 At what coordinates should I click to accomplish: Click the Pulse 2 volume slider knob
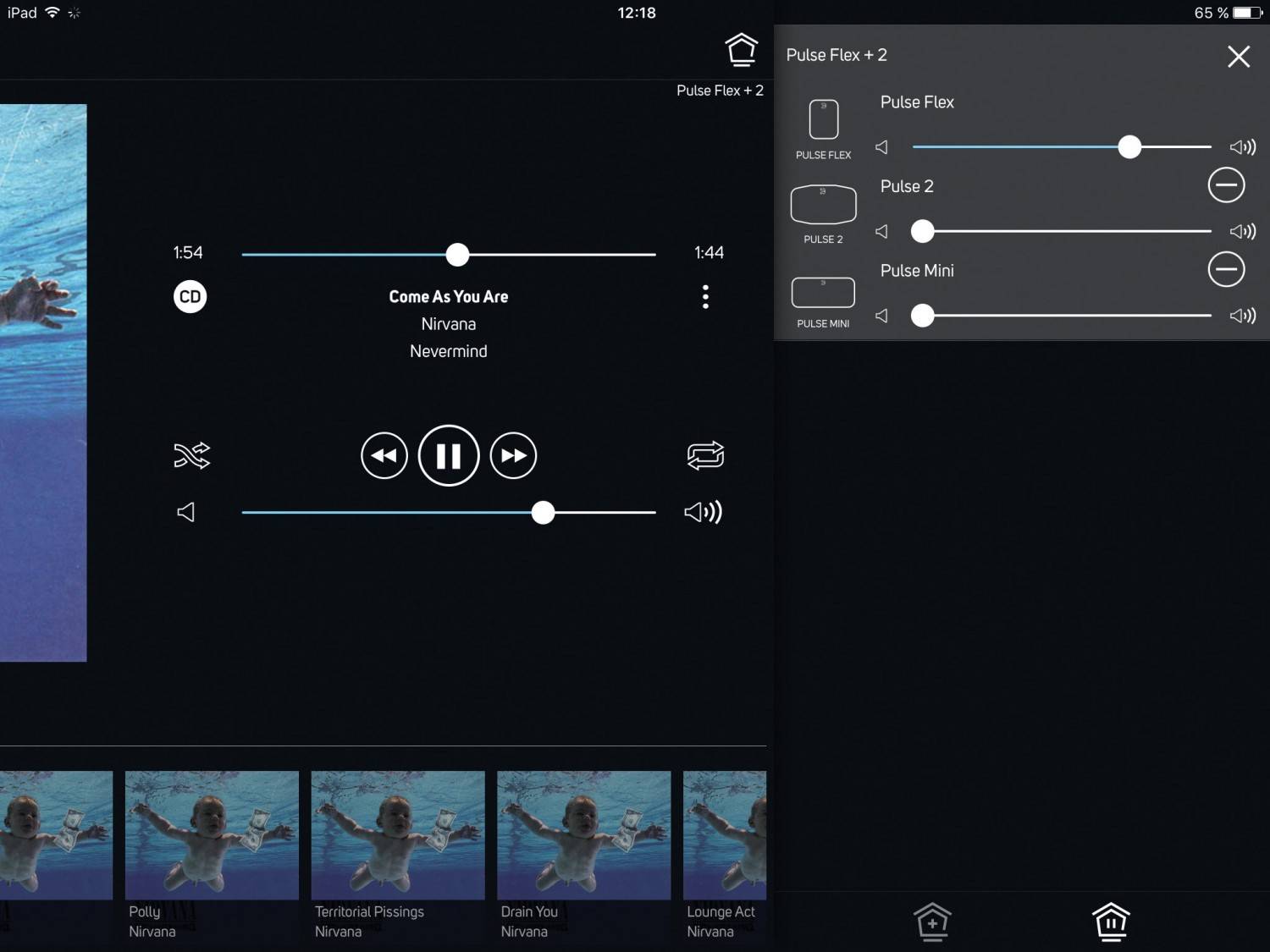(922, 231)
